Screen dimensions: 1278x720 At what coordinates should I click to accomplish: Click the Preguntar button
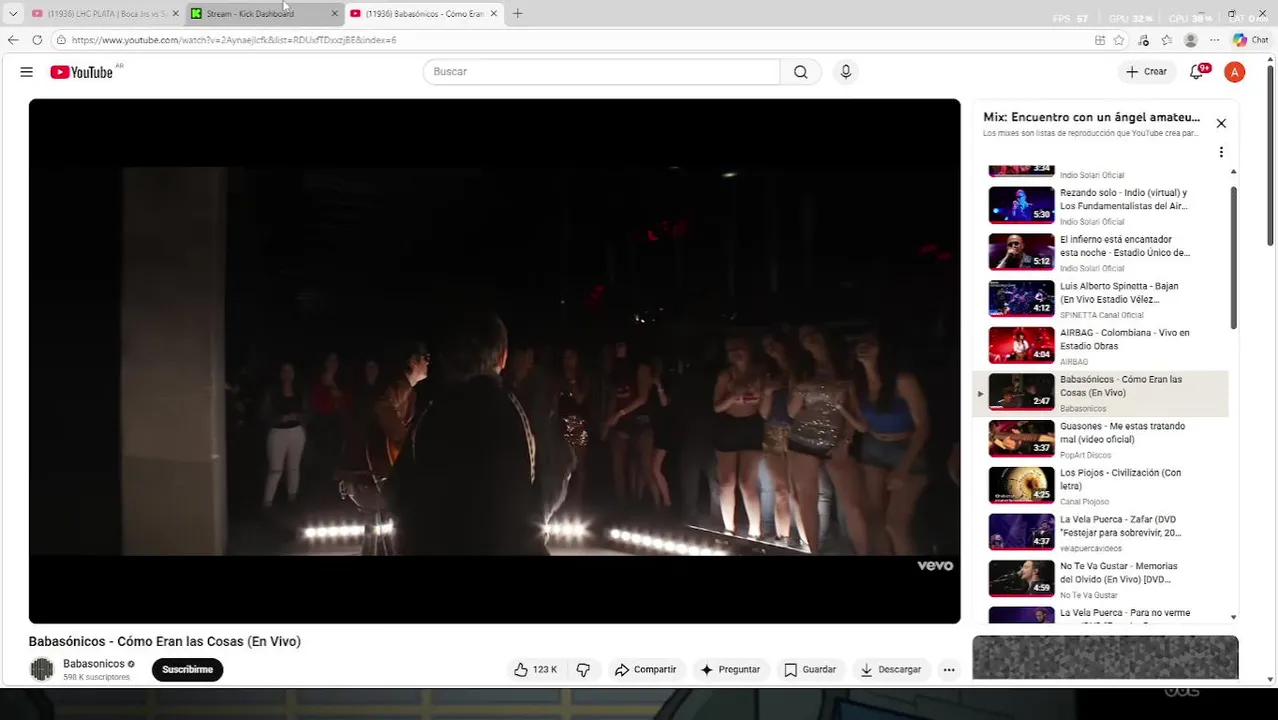730,670
